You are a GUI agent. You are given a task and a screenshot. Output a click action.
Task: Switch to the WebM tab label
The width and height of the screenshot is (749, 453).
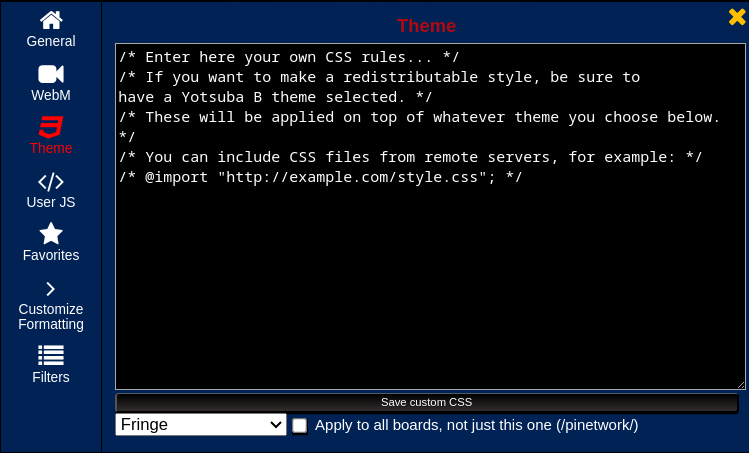coord(51,95)
